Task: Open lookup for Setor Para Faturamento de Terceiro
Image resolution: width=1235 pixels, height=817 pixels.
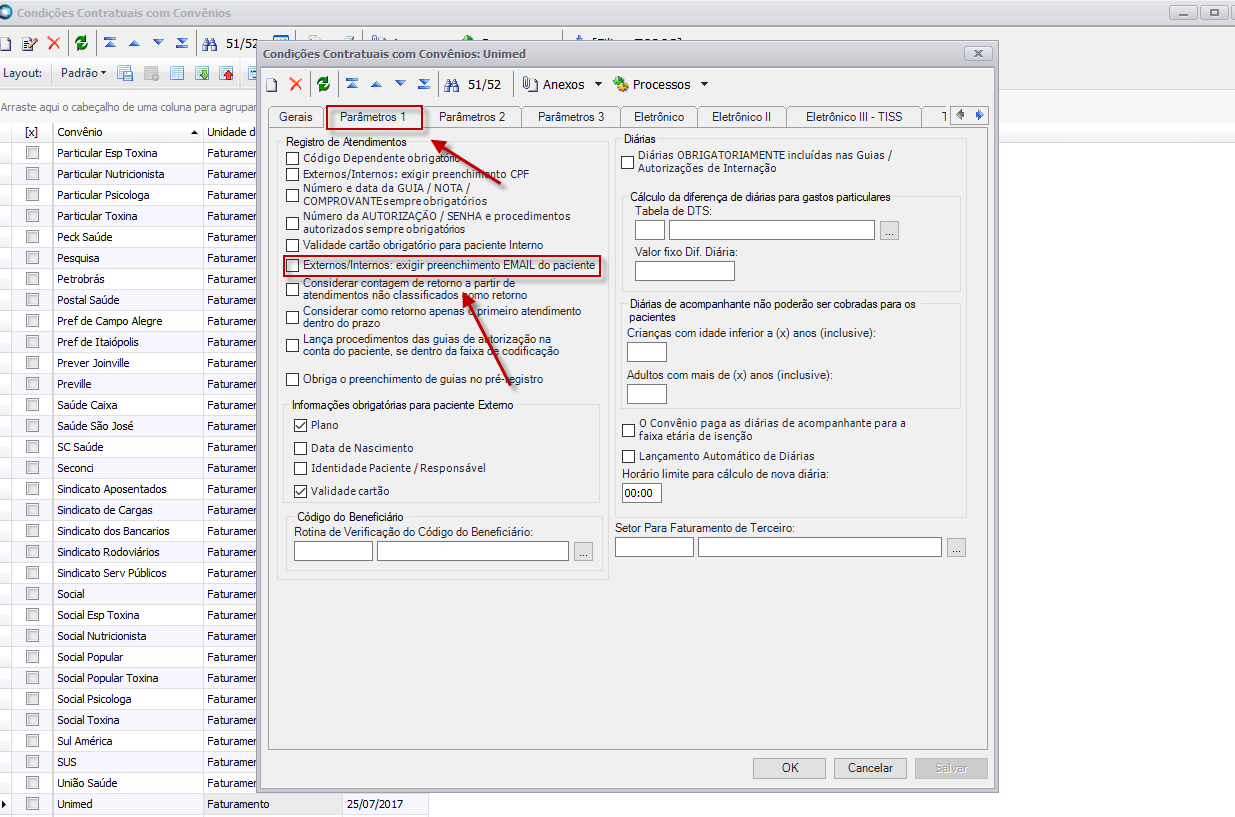Action: [956, 547]
